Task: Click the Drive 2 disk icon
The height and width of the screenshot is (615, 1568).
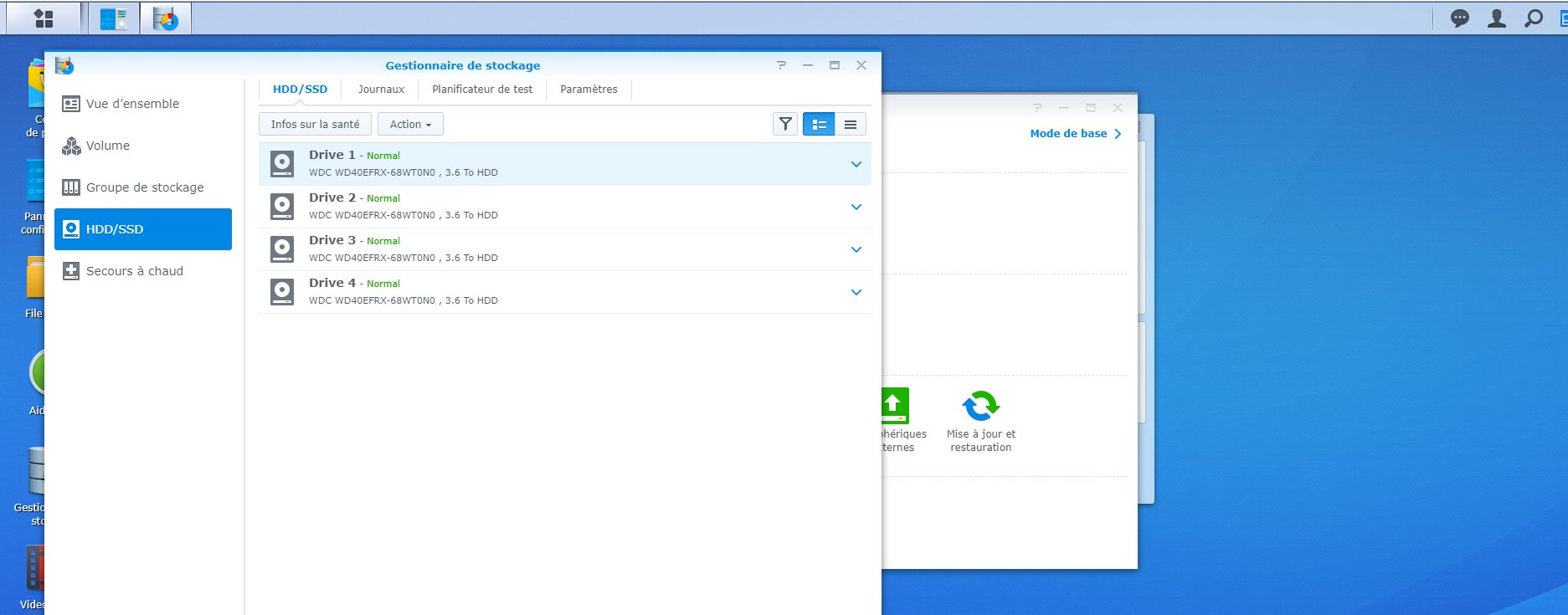Action: [282, 207]
